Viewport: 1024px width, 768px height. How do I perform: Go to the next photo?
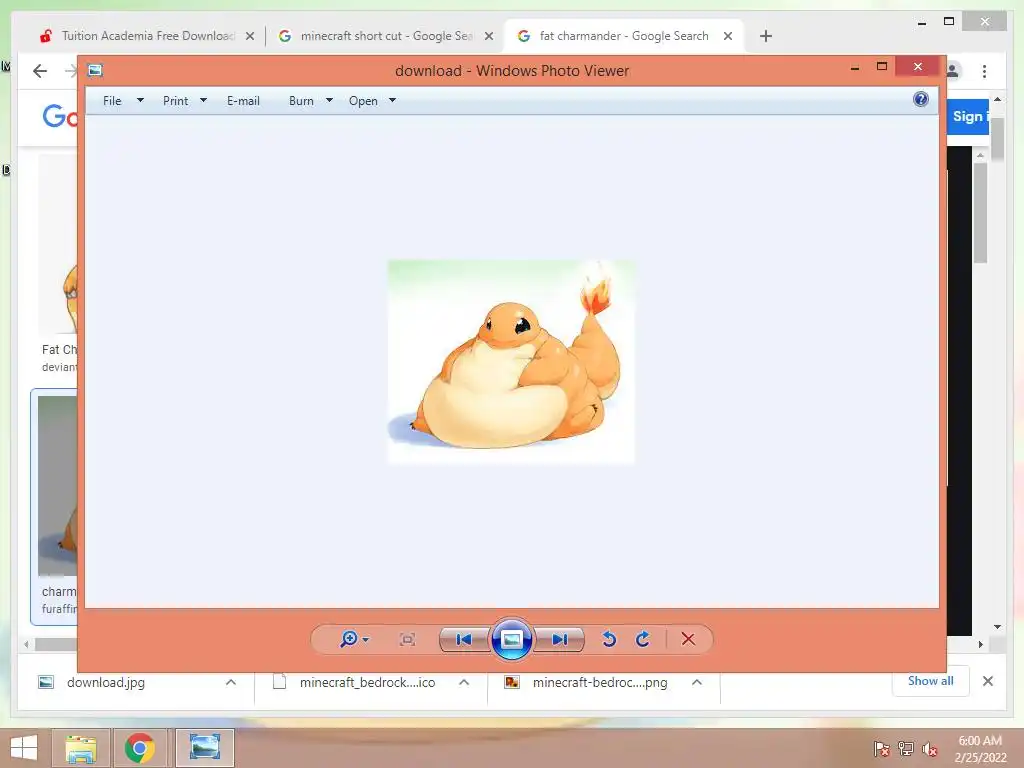pyautogui.click(x=559, y=639)
